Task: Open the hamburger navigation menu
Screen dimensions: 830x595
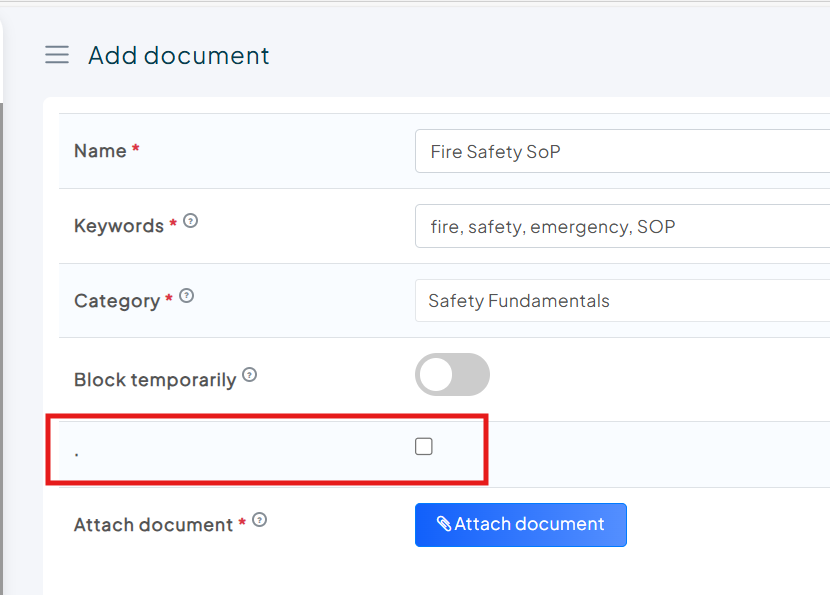Action: point(57,55)
